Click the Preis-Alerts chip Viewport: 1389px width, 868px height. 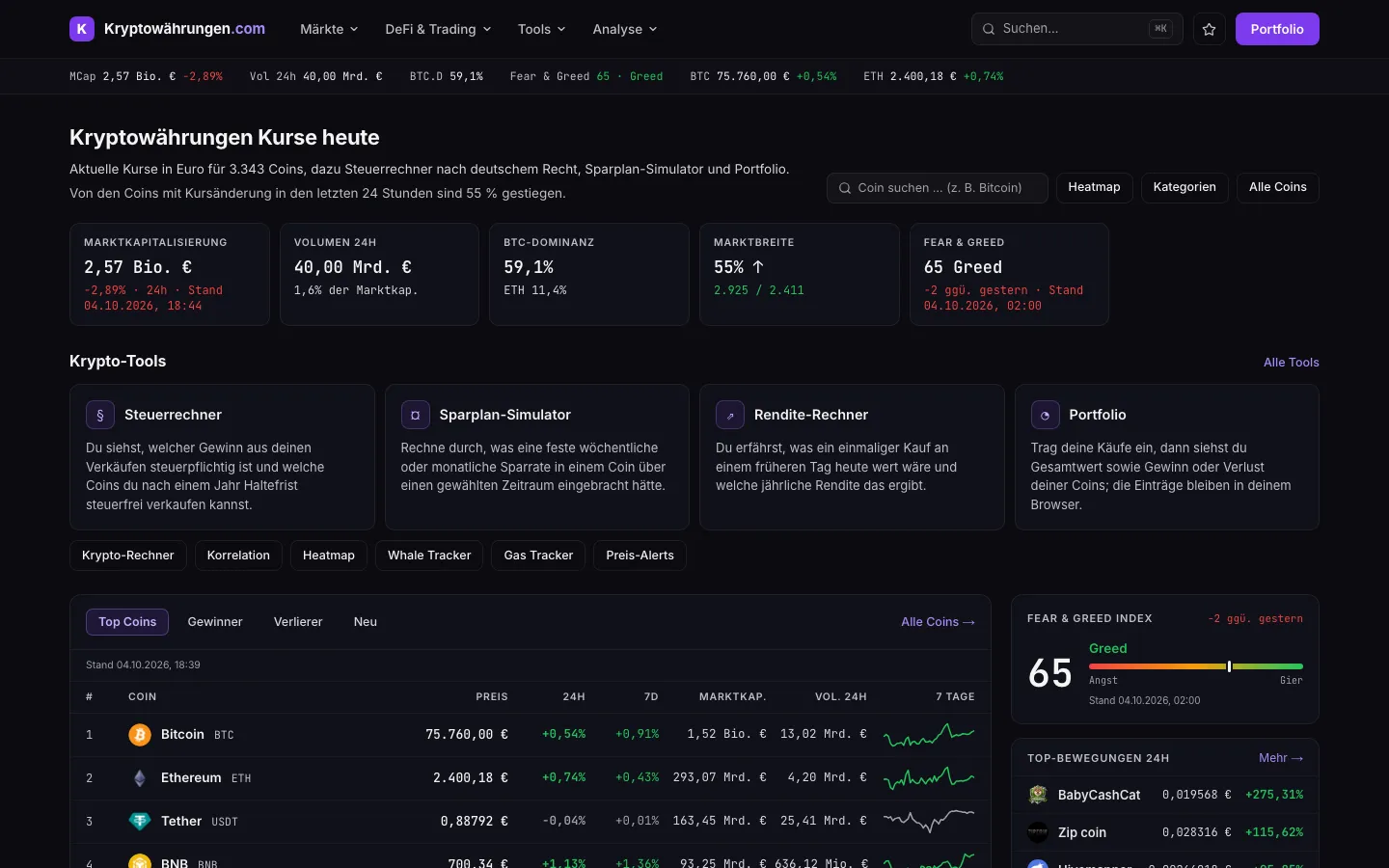640,556
